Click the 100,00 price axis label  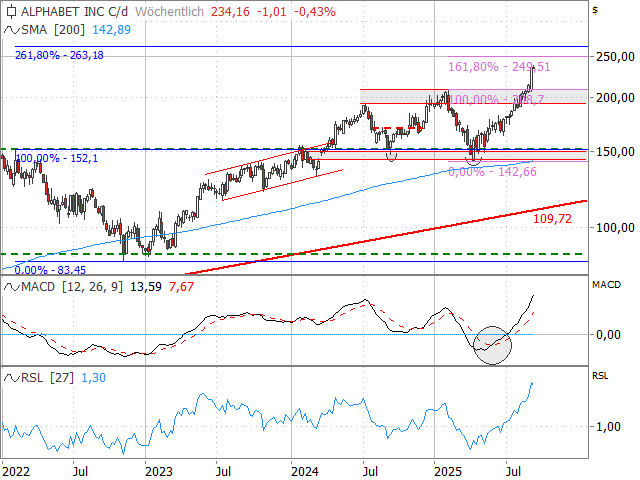pyautogui.click(x=616, y=227)
